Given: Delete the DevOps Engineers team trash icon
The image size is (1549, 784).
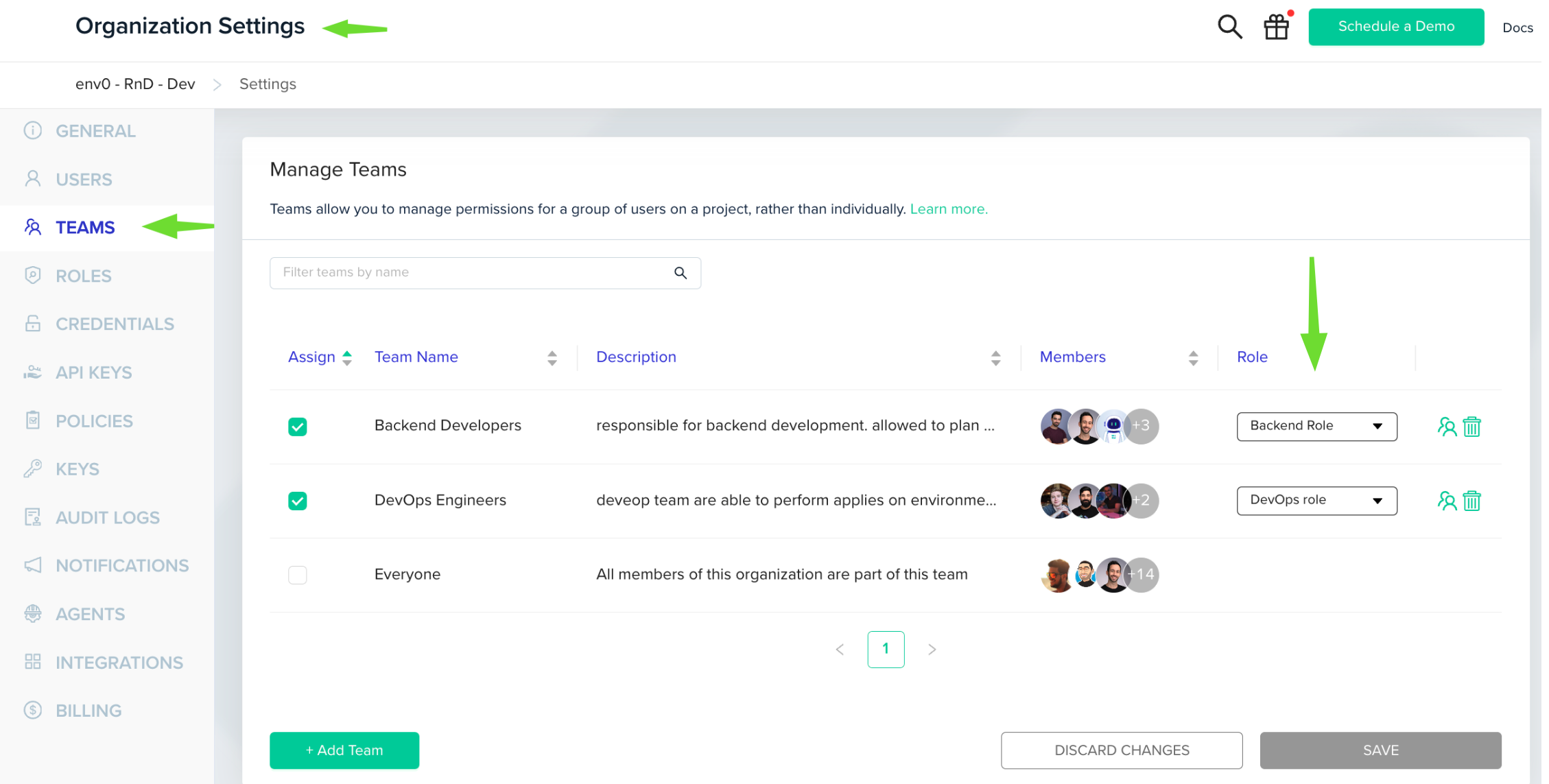Looking at the screenshot, I should coord(1471,501).
